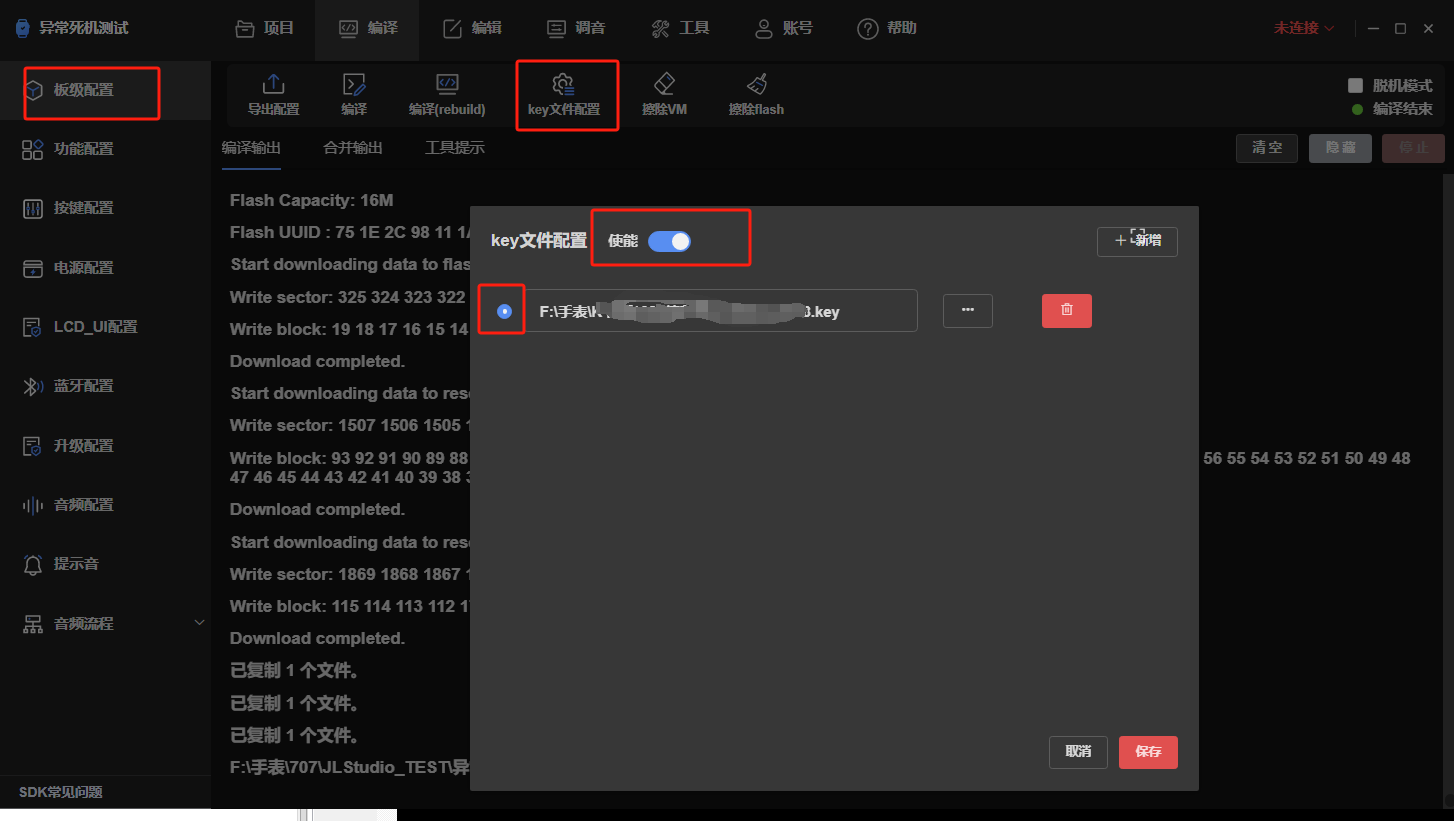Click the 编译结束 status text
The image size is (1454, 821).
tap(1402, 109)
